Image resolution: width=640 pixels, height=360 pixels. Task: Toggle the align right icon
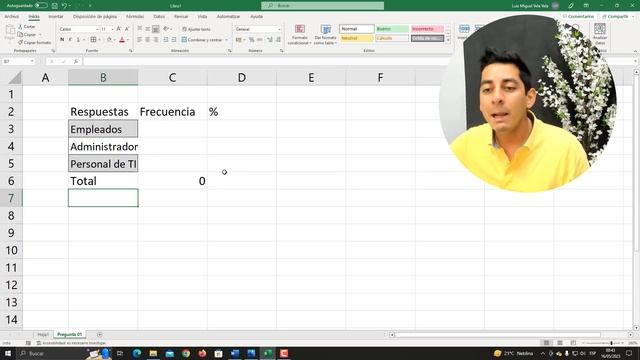tap(156, 40)
